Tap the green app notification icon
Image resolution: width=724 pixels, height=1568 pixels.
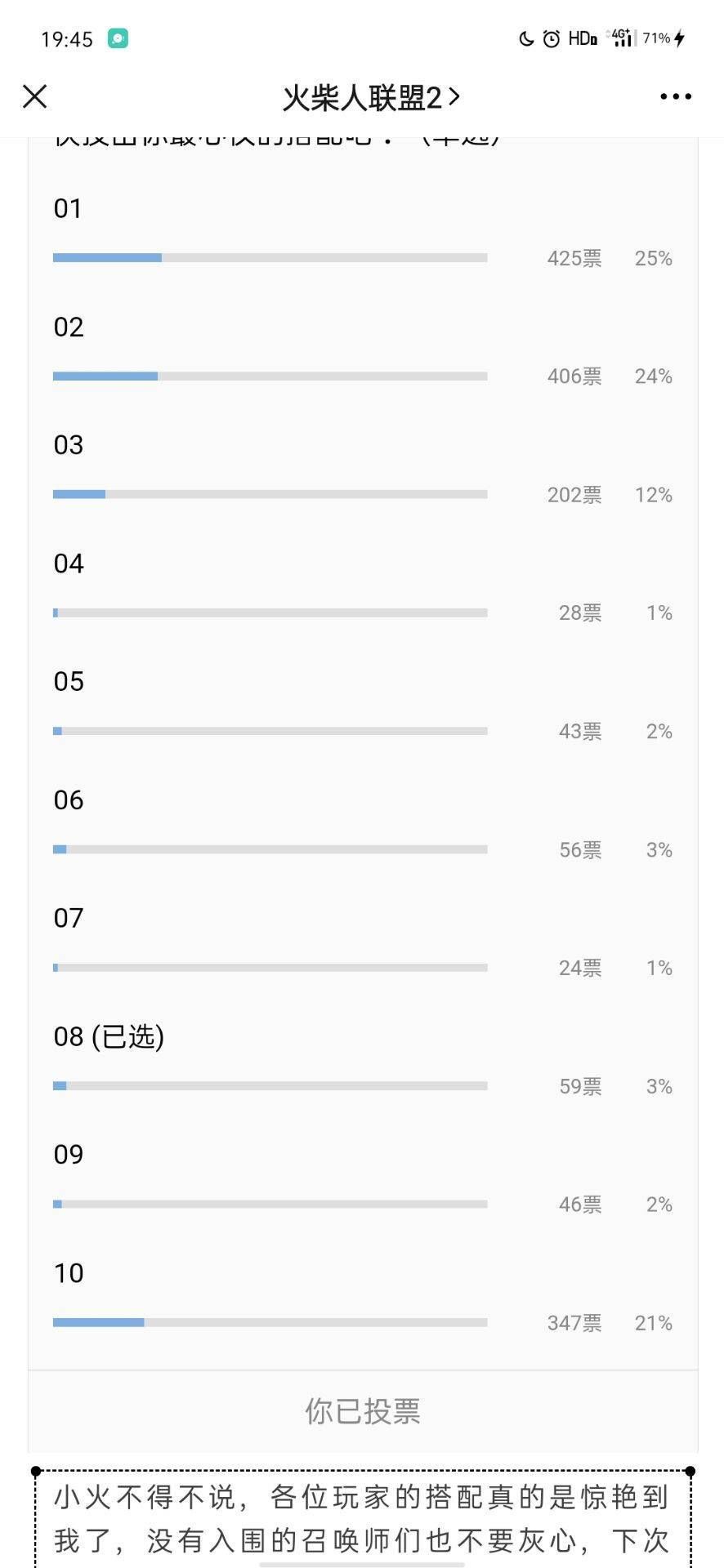pos(118,38)
